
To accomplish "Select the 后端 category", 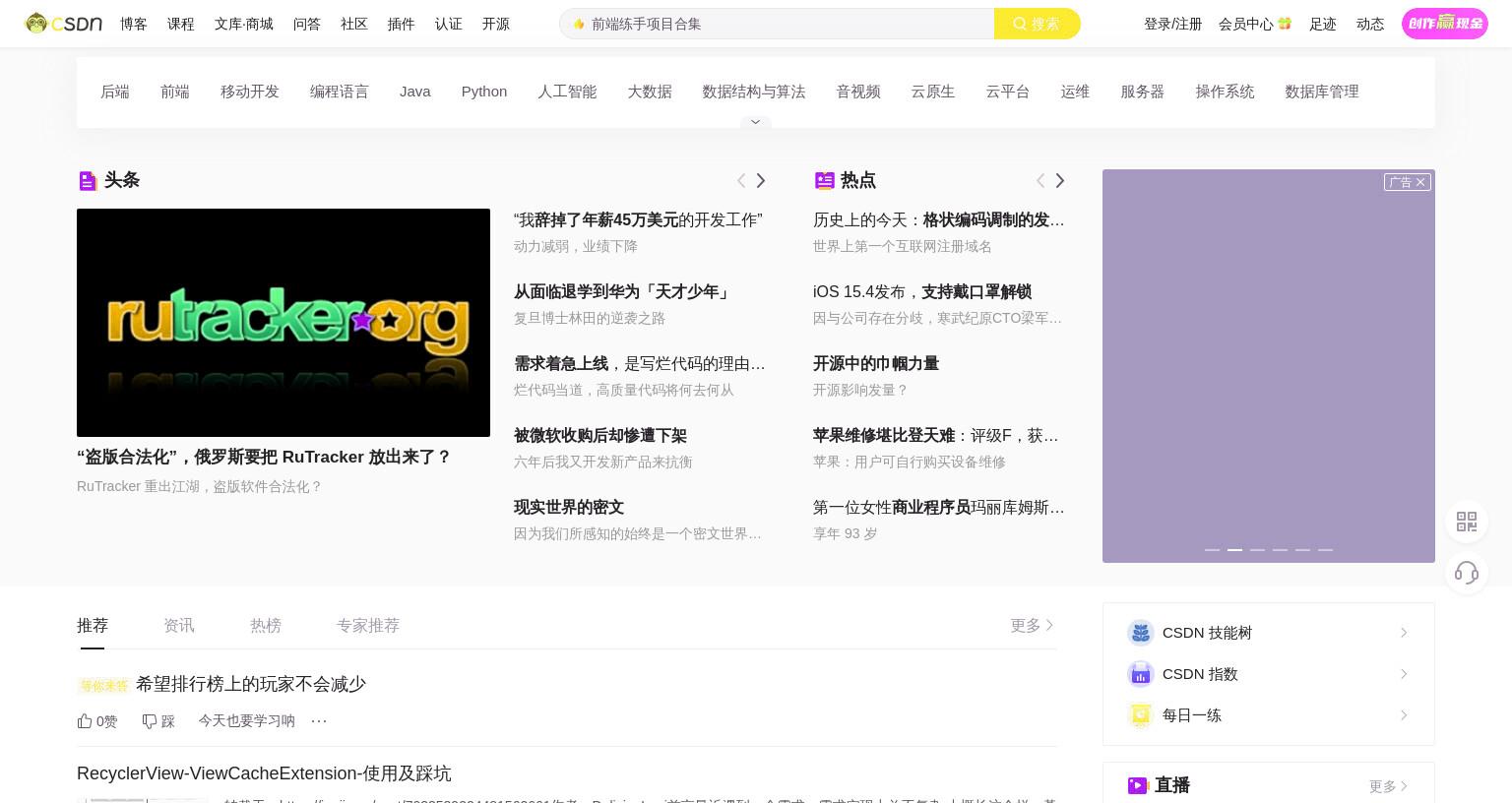I will (x=115, y=92).
